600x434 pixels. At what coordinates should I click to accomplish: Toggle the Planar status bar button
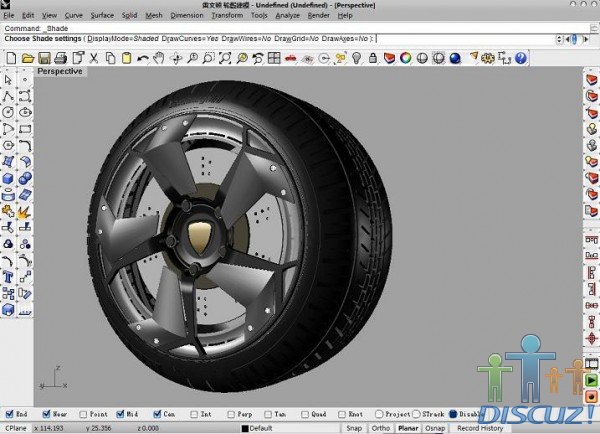click(408, 428)
